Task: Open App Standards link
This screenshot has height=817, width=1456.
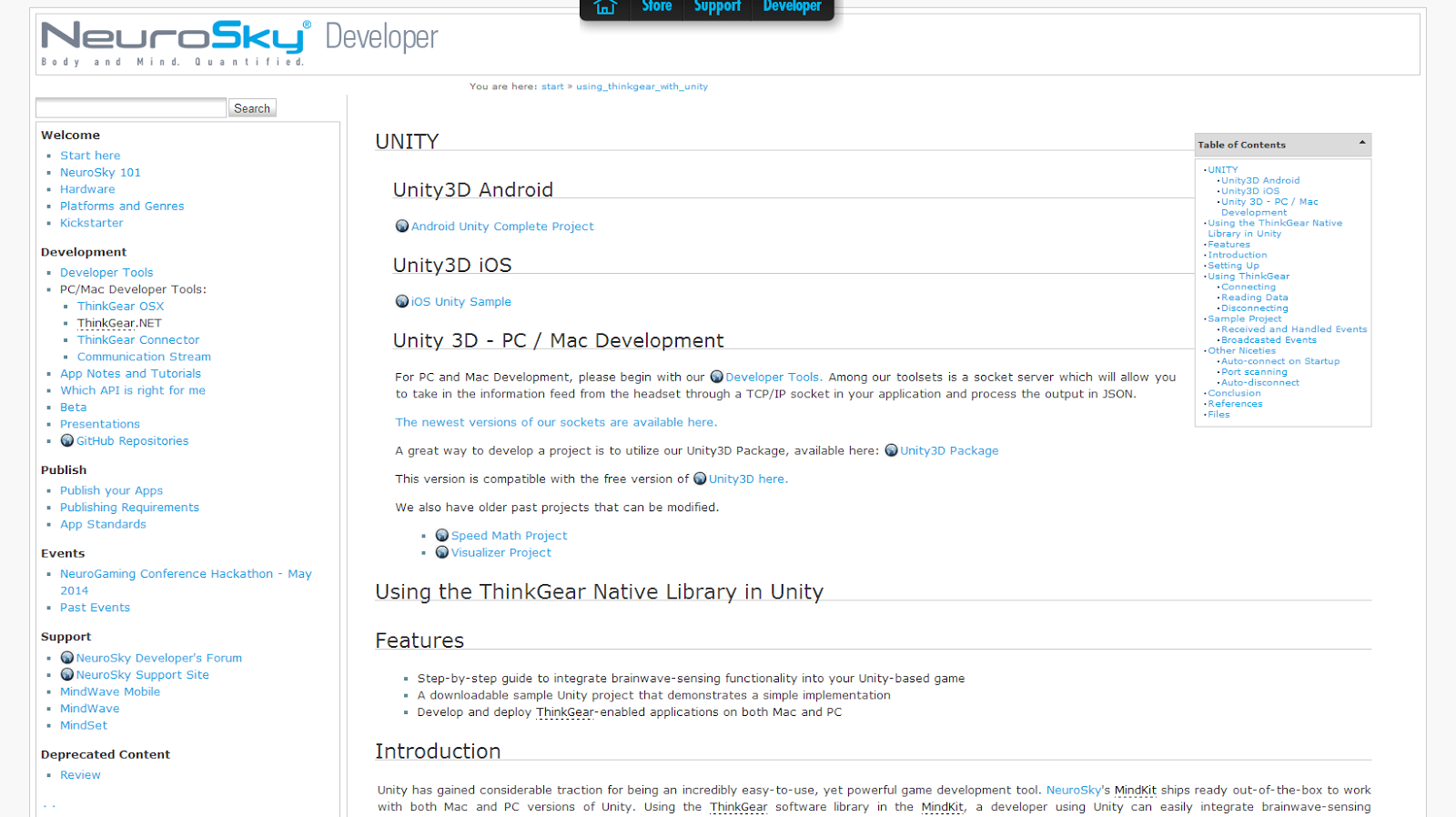Action: (103, 524)
